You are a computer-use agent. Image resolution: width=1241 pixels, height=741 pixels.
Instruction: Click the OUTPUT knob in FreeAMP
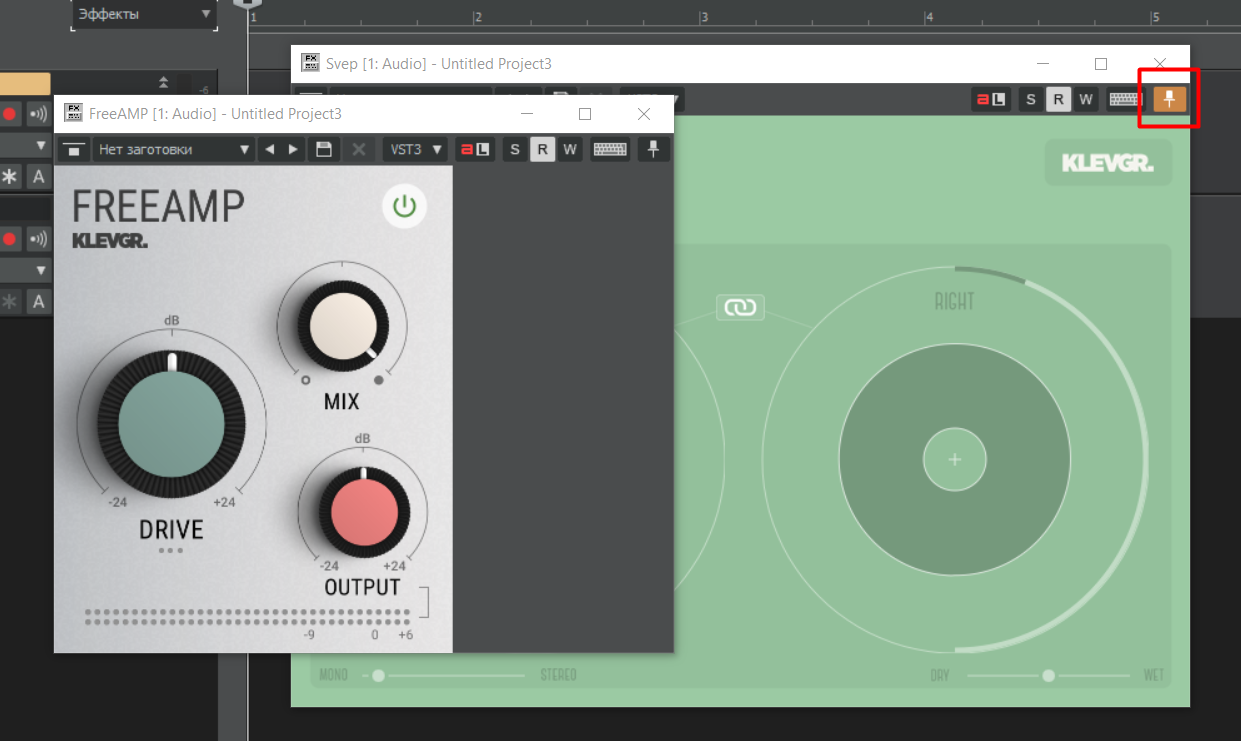click(x=364, y=512)
